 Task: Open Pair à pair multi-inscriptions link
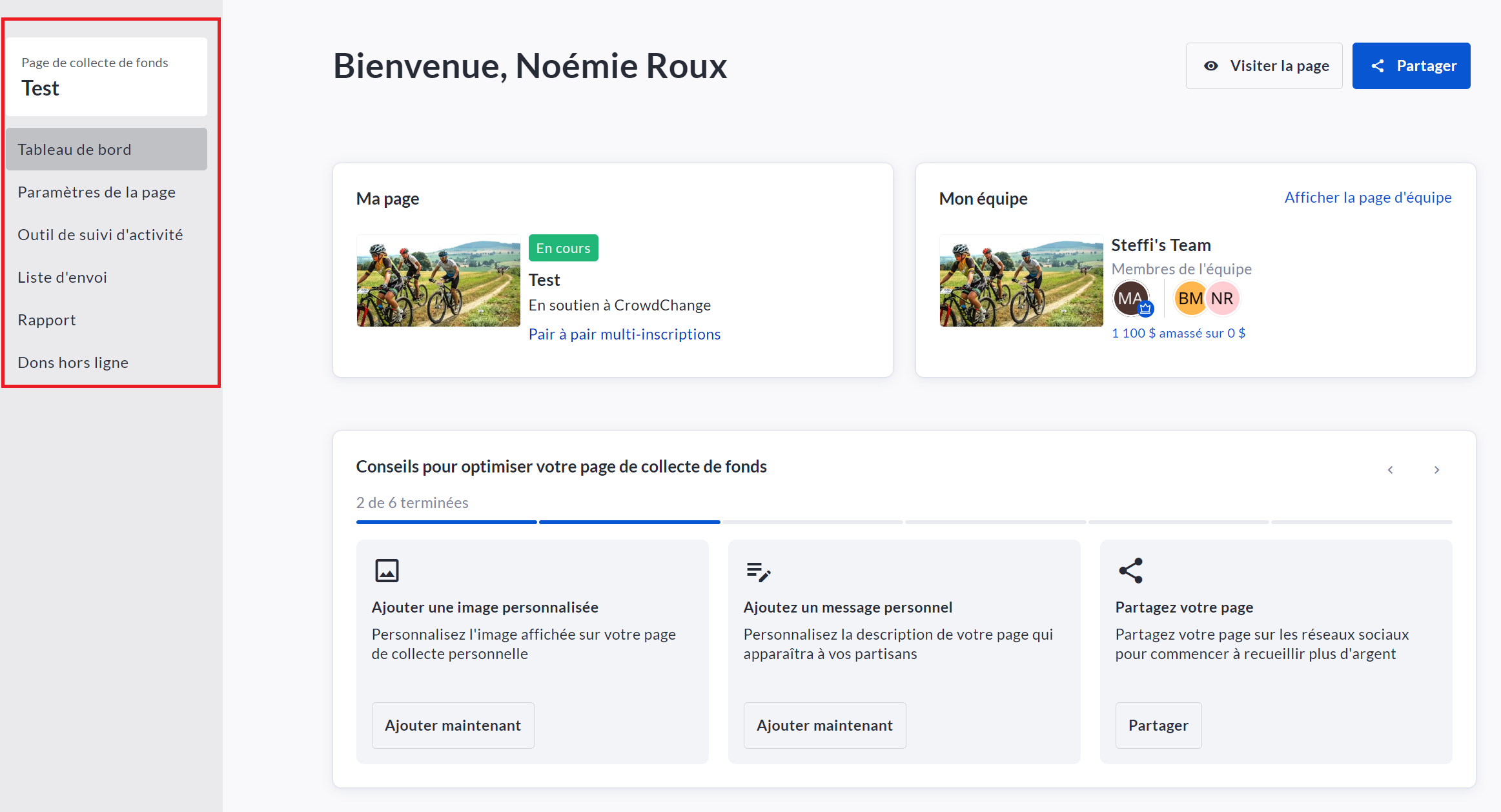pos(624,334)
